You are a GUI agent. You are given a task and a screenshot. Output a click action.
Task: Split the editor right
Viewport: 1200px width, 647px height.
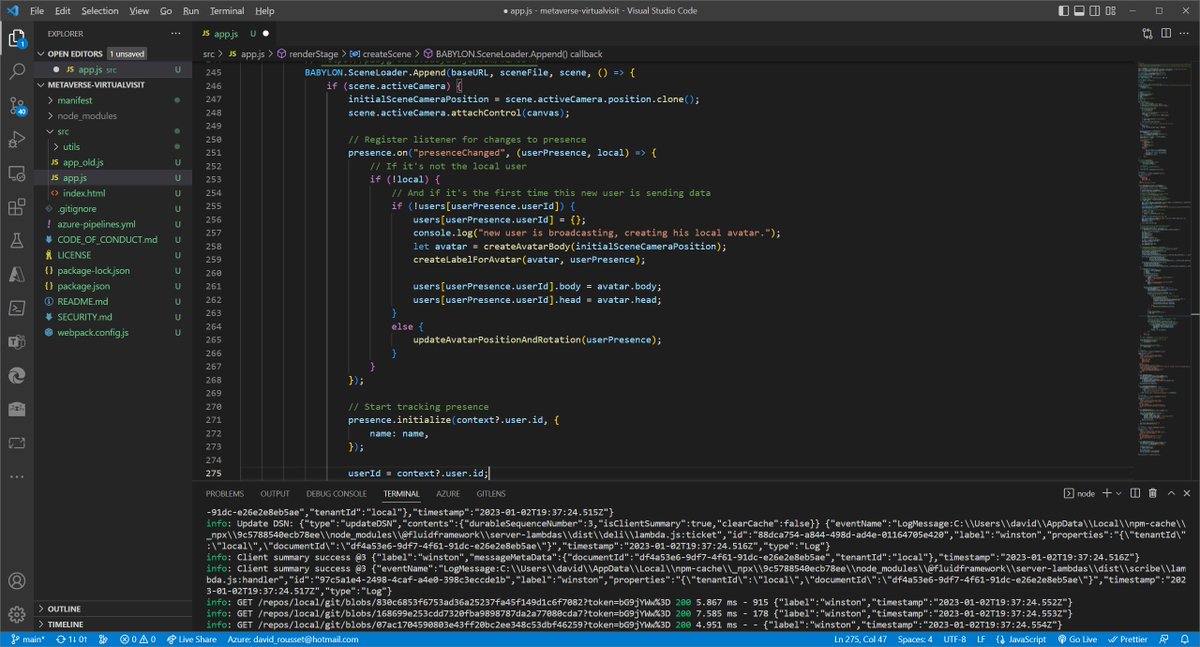coord(1165,33)
